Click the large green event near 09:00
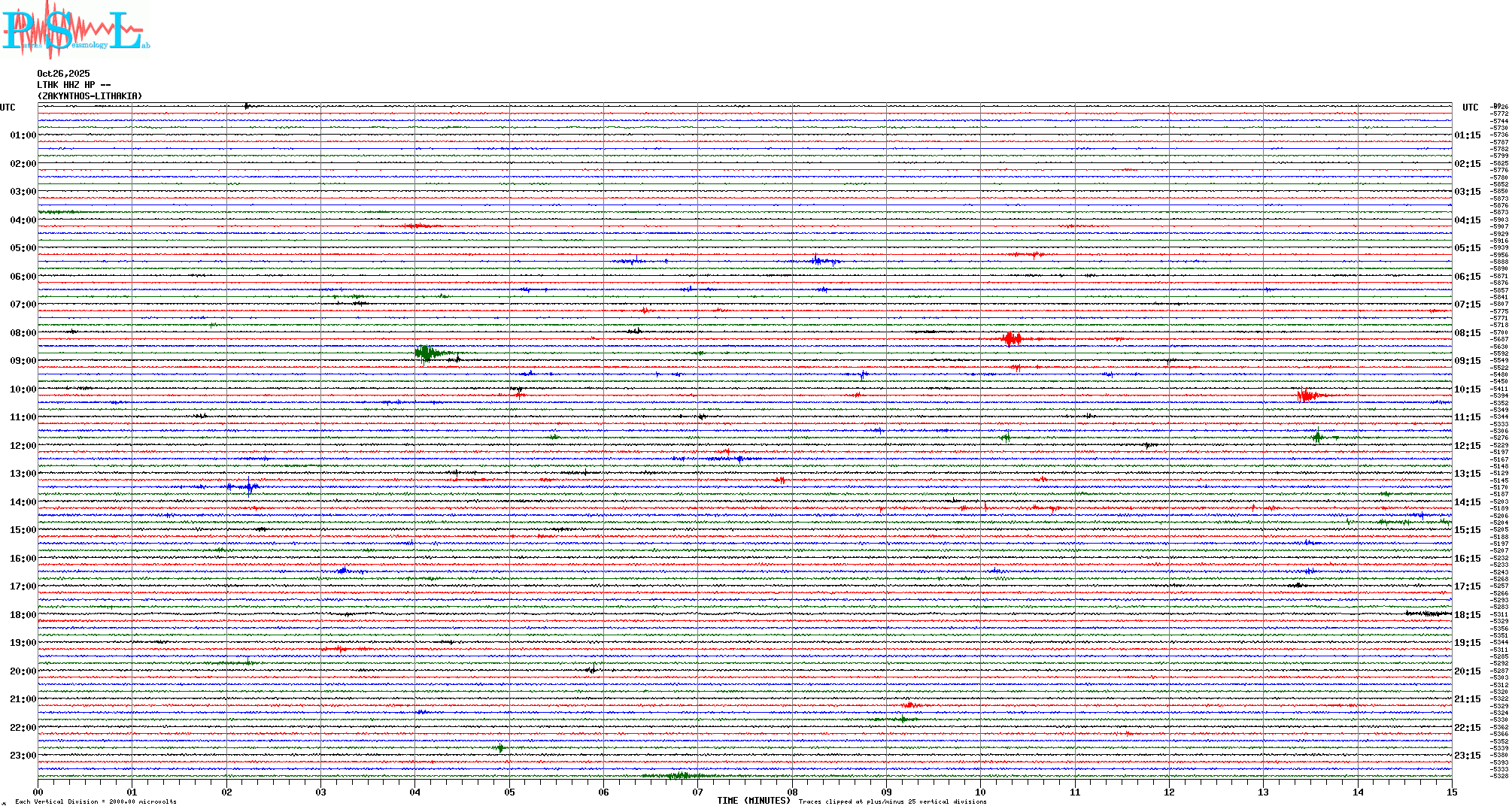1512x812 pixels. click(x=427, y=353)
